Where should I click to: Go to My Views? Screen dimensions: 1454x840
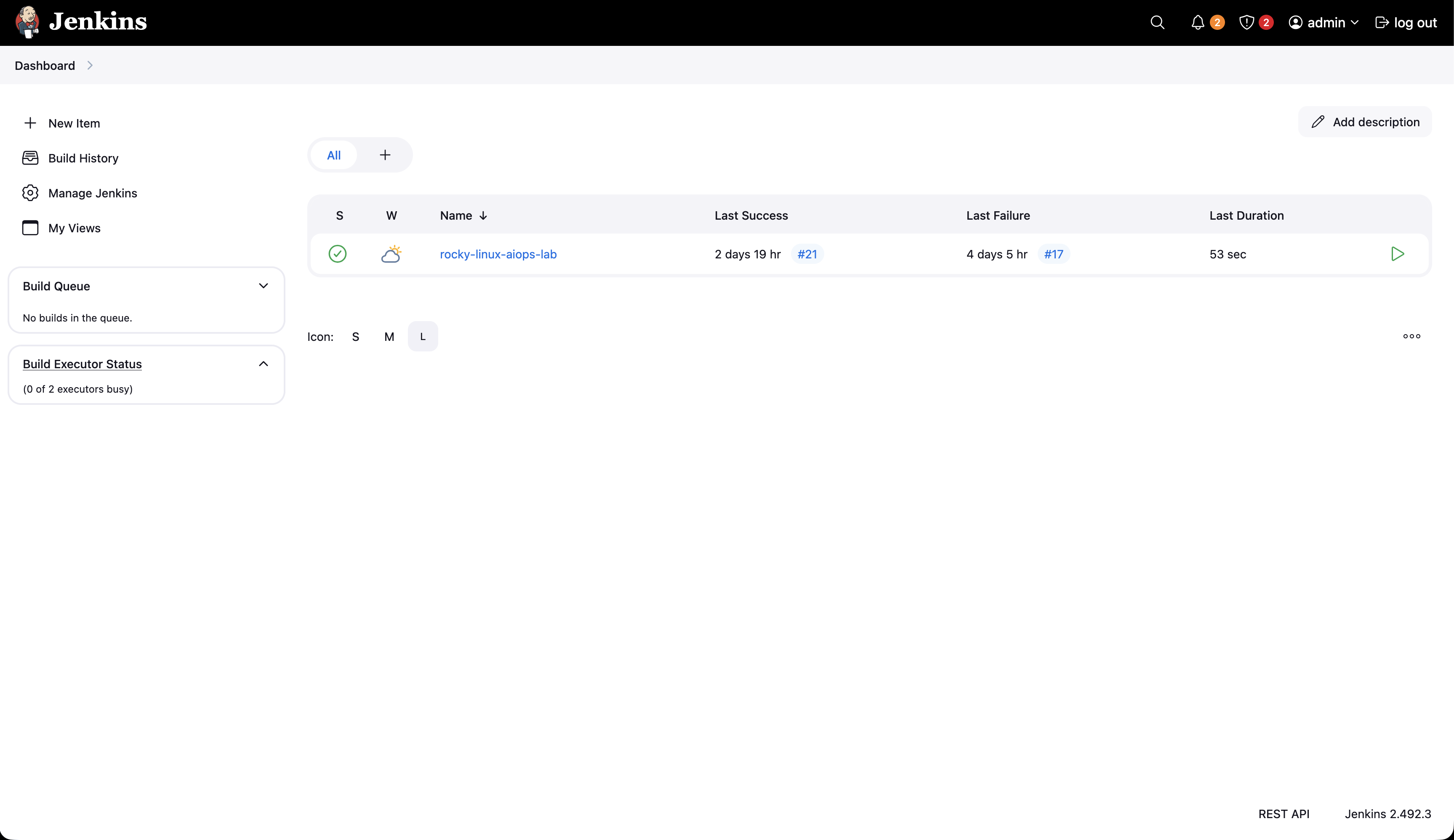tap(74, 228)
